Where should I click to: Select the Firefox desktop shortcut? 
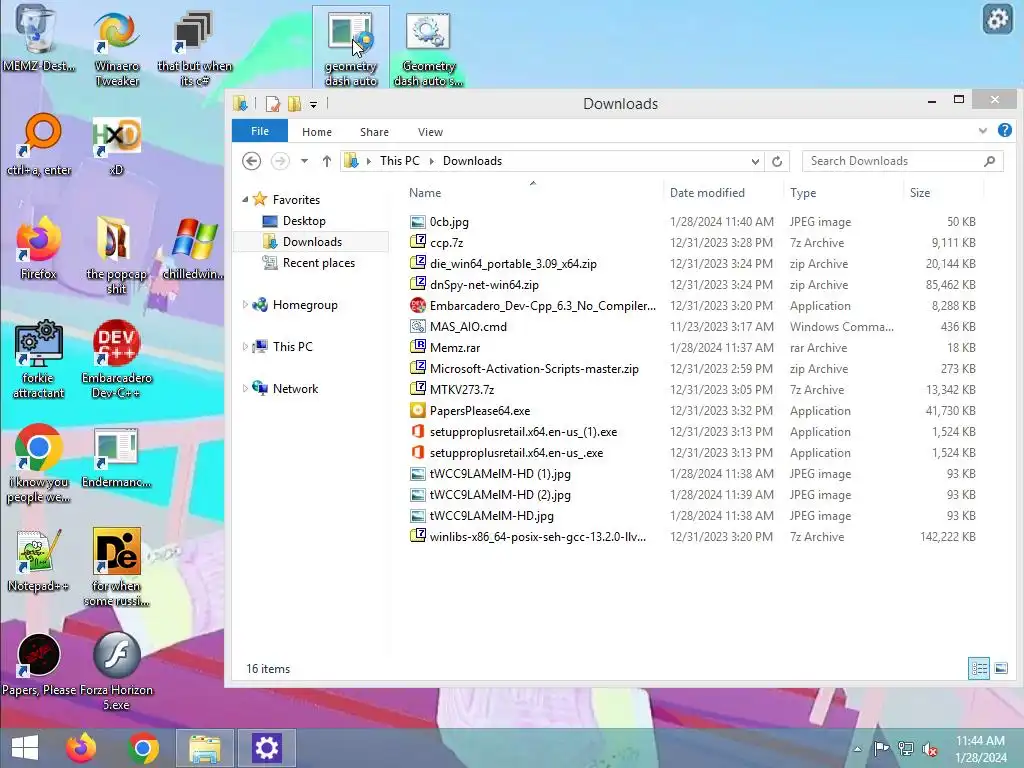(x=38, y=248)
